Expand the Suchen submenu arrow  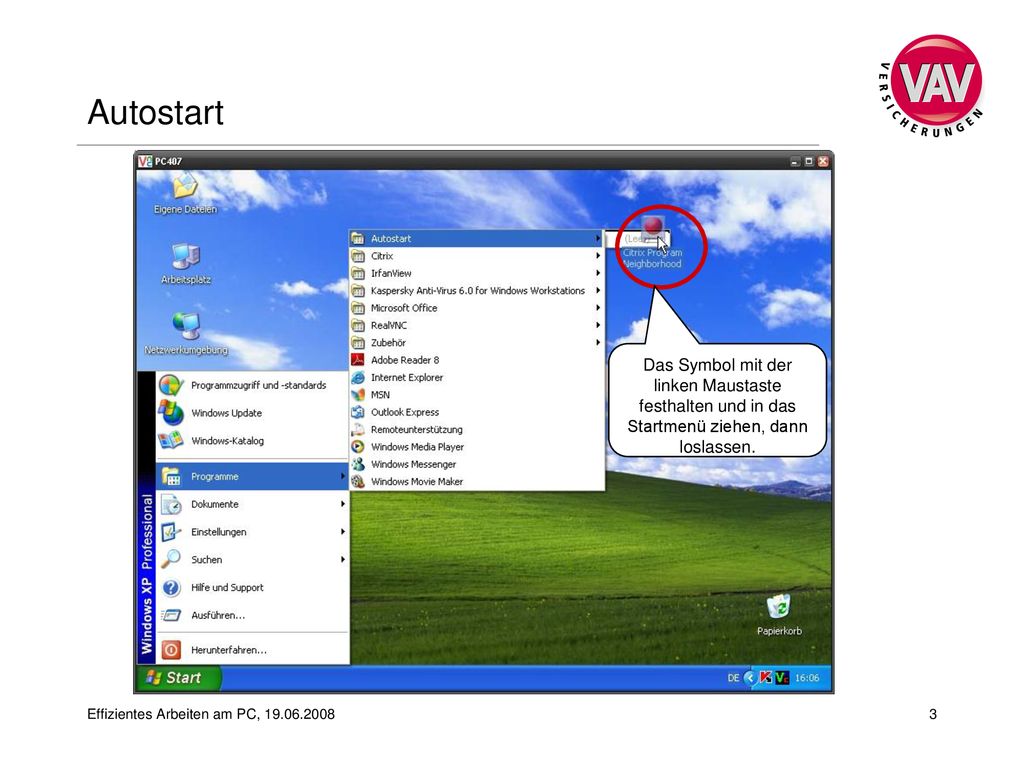[342, 560]
